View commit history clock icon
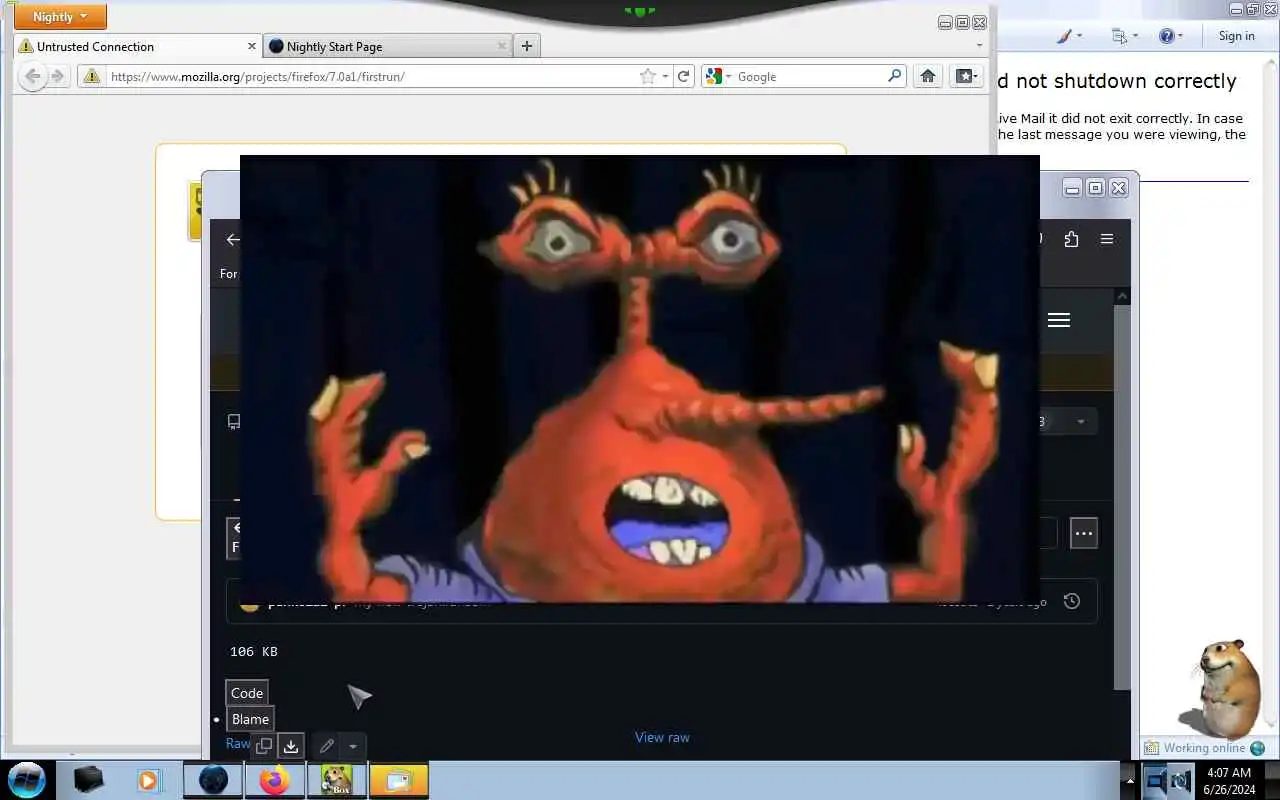The height and width of the screenshot is (800, 1280). click(x=1071, y=601)
